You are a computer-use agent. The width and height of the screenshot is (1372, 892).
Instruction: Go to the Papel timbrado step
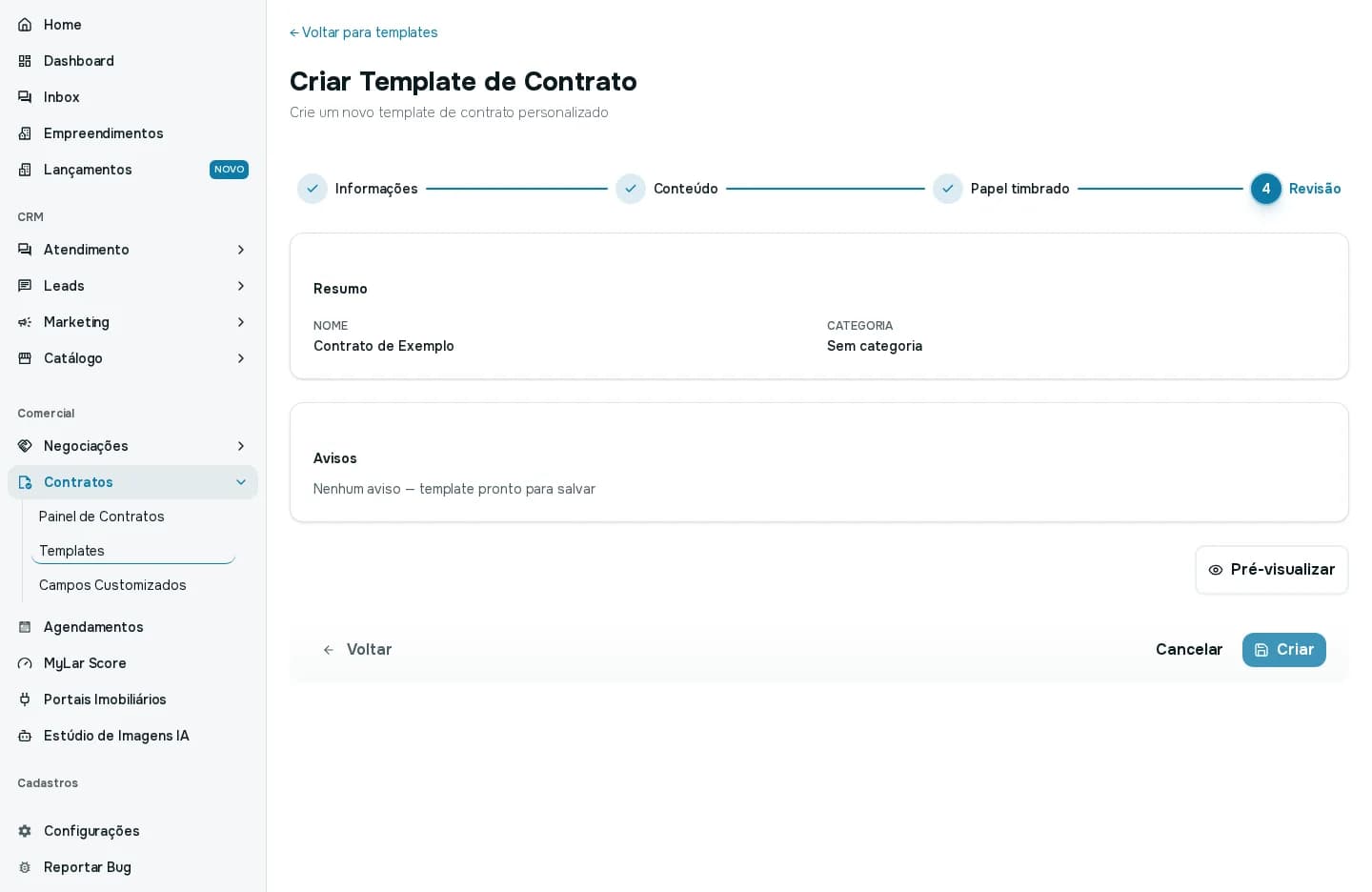point(1001,189)
